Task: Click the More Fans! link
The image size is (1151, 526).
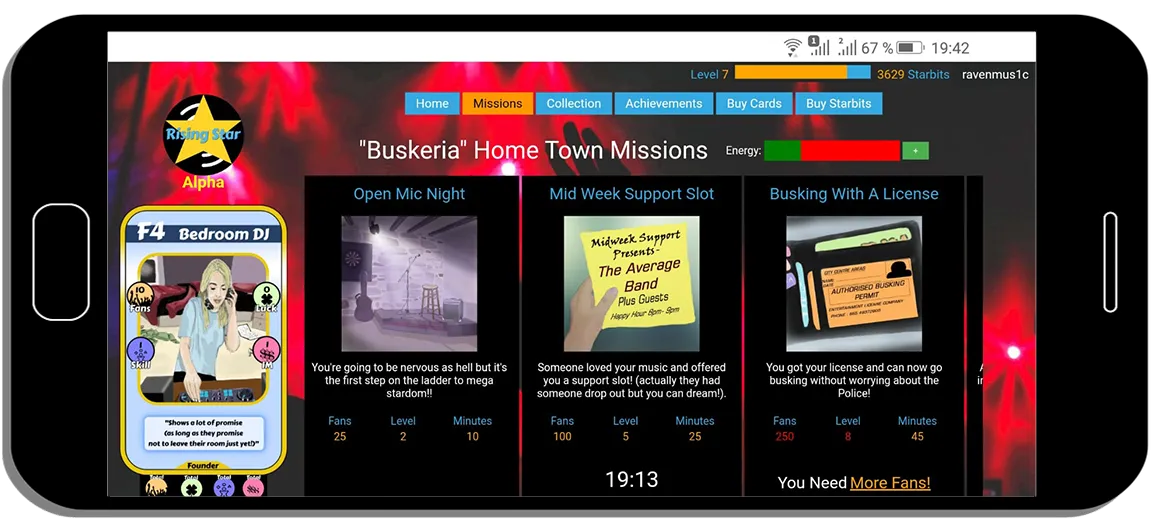Action: (890, 483)
